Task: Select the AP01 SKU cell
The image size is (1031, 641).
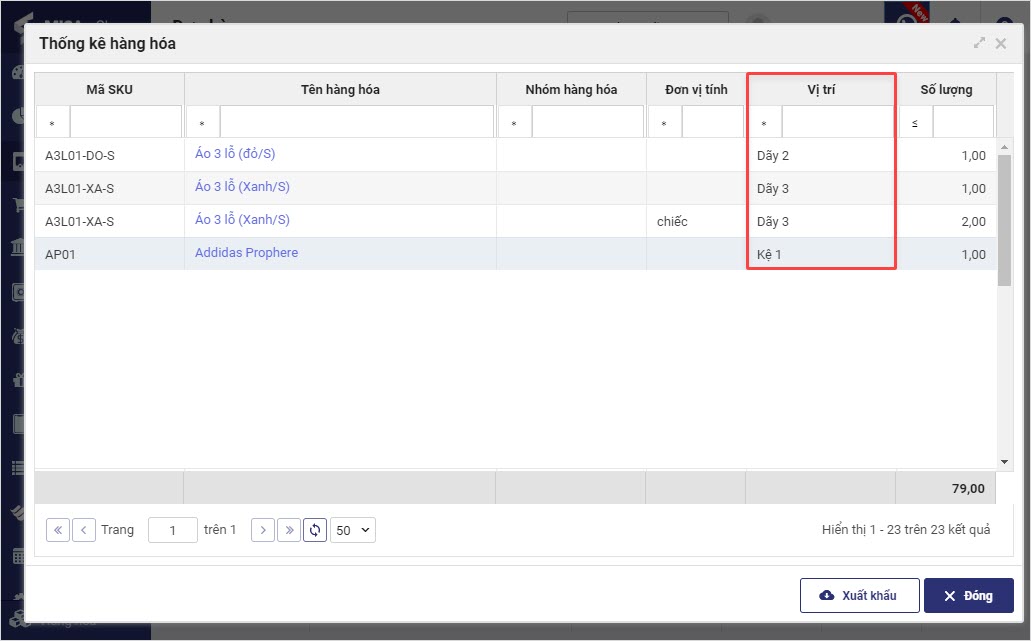Action: (109, 254)
